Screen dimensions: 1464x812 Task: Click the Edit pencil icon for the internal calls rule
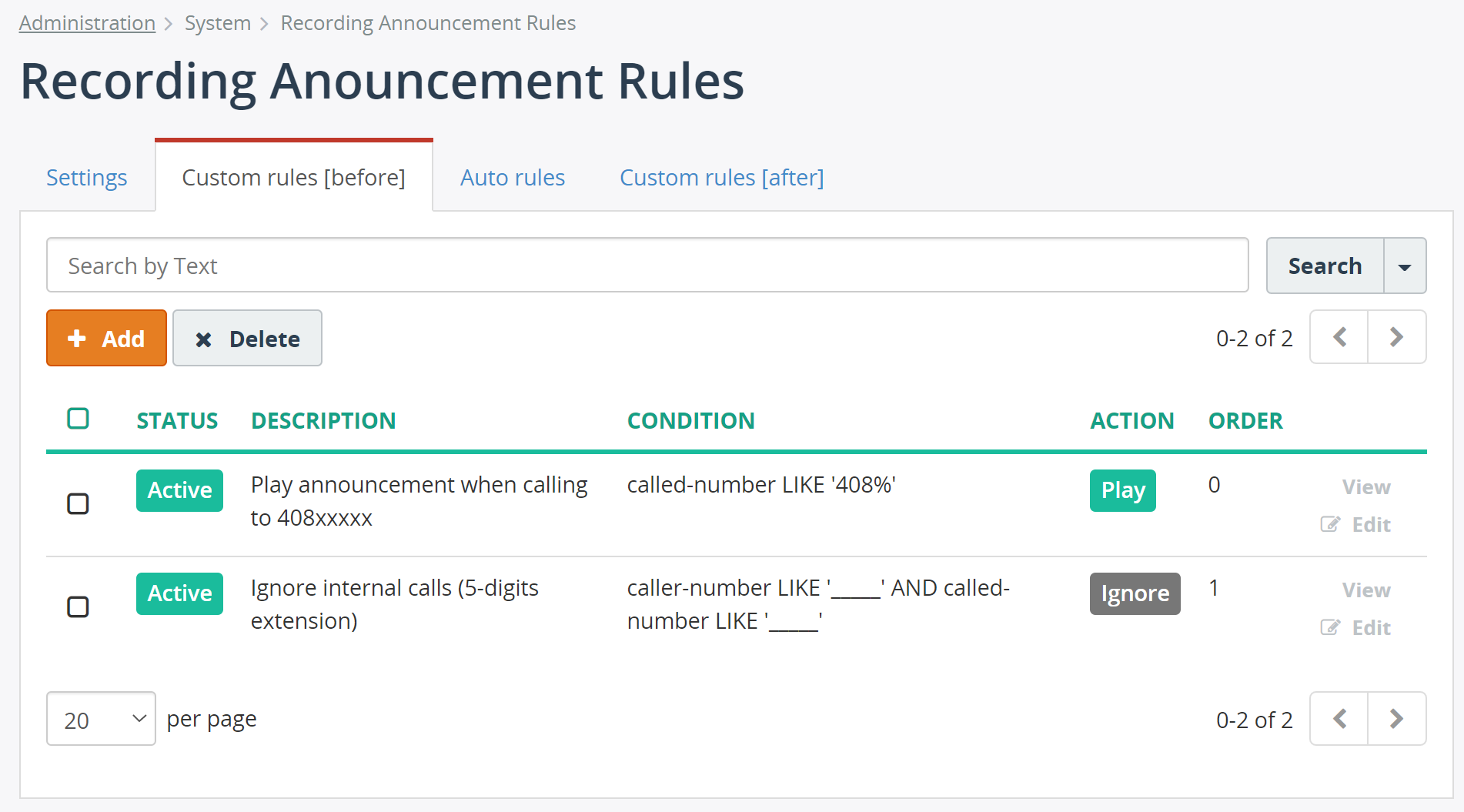[x=1329, y=627]
